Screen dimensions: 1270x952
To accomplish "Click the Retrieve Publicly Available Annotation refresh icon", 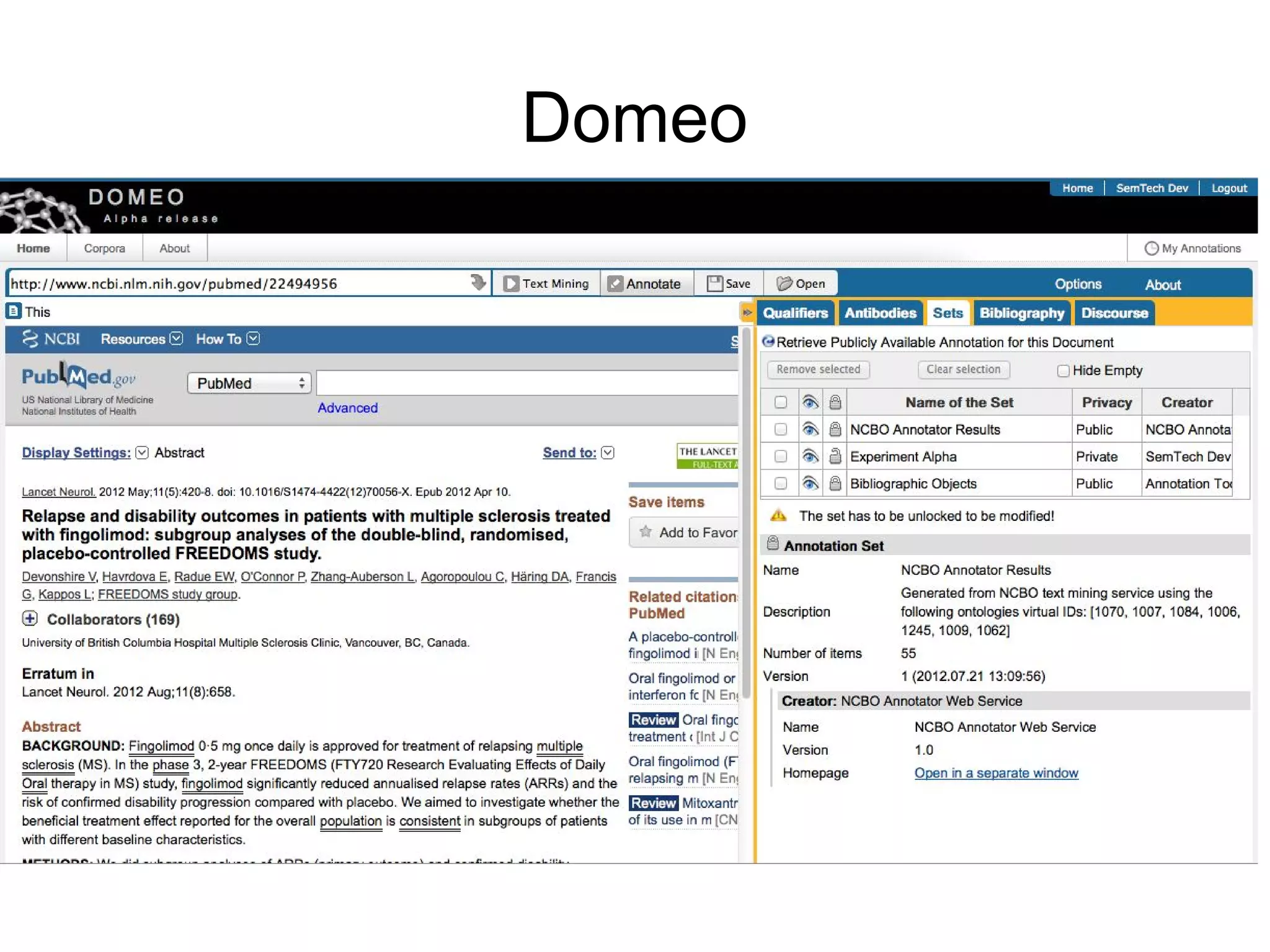I will click(768, 342).
